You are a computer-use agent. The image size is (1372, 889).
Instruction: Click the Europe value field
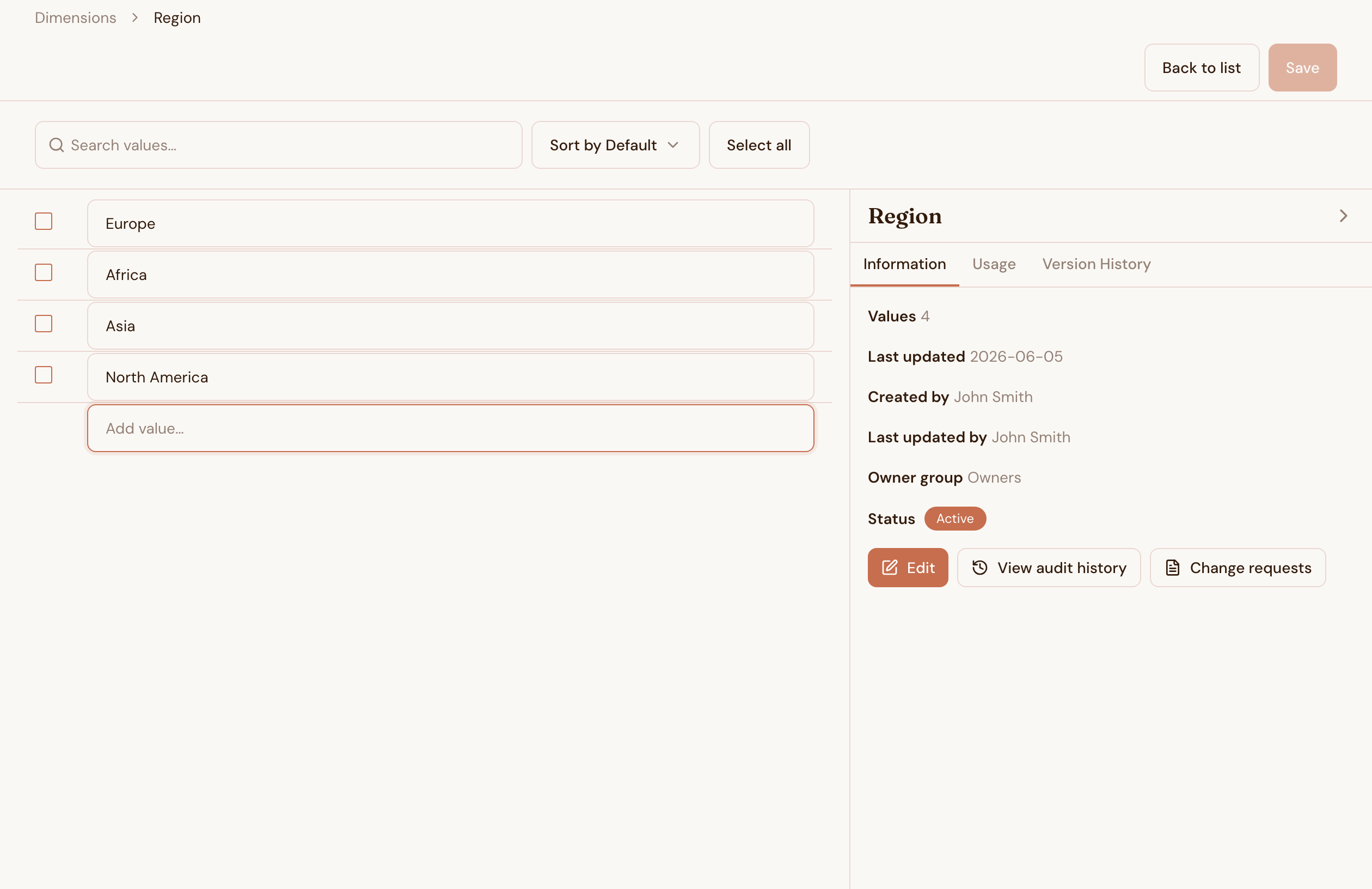click(x=450, y=223)
